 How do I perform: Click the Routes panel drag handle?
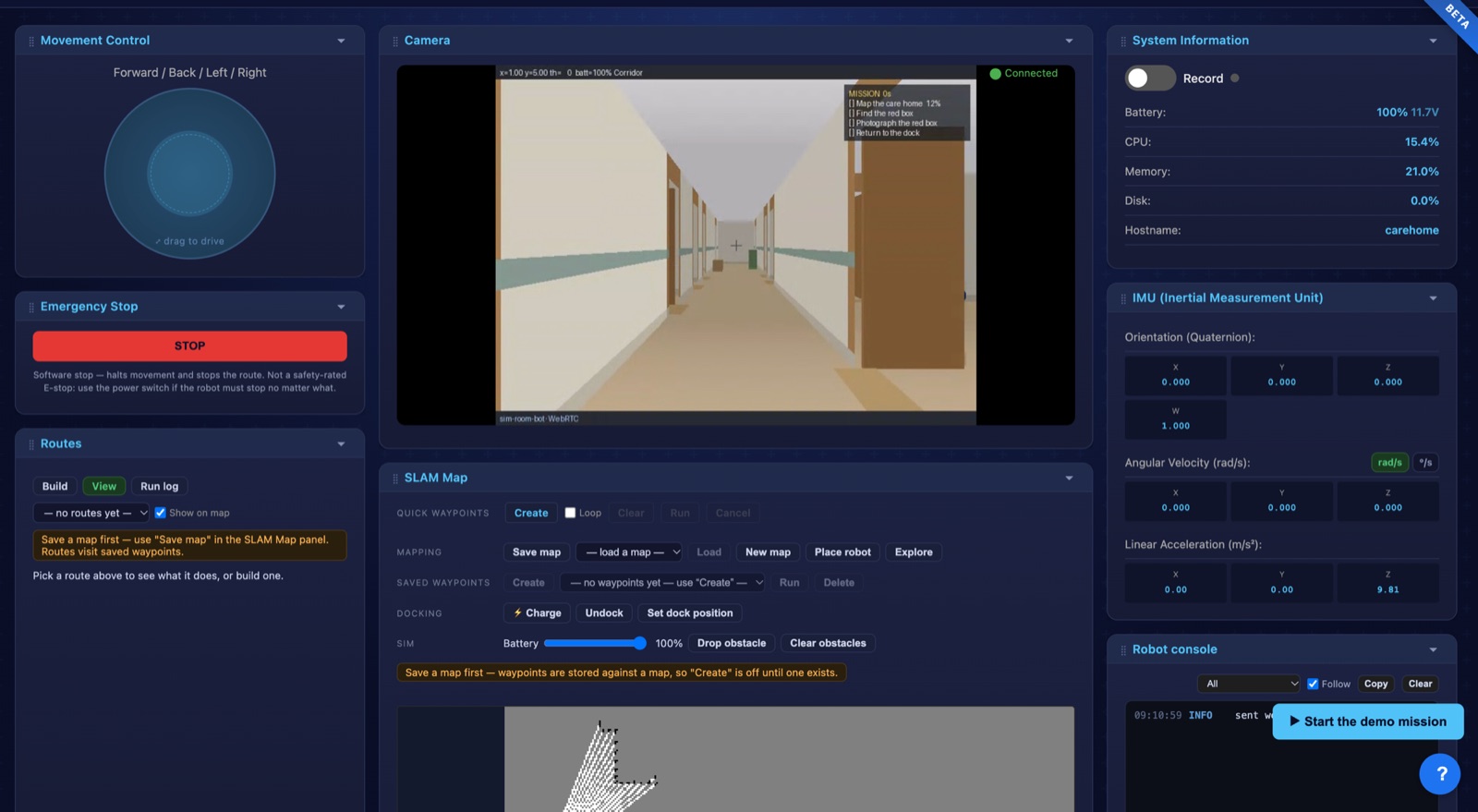tap(31, 444)
